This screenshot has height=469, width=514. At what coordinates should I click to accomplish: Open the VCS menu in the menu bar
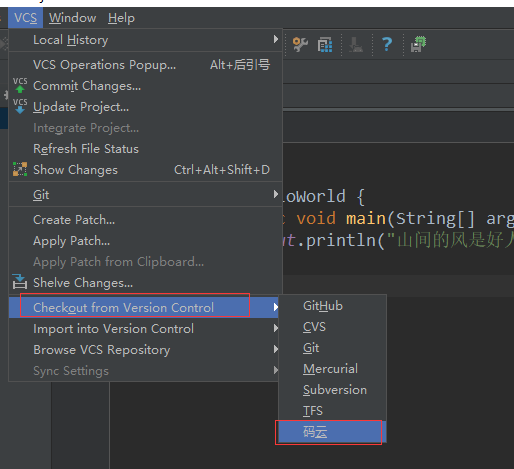tap(25, 18)
